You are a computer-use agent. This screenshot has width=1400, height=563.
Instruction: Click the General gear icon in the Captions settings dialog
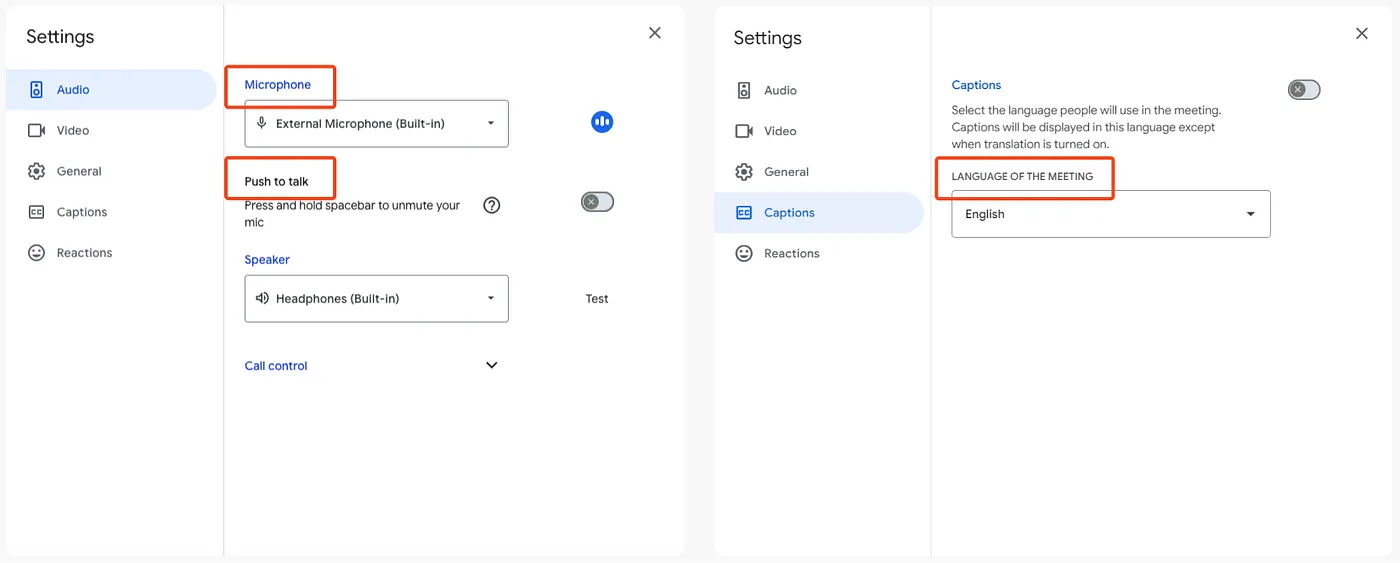[744, 172]
